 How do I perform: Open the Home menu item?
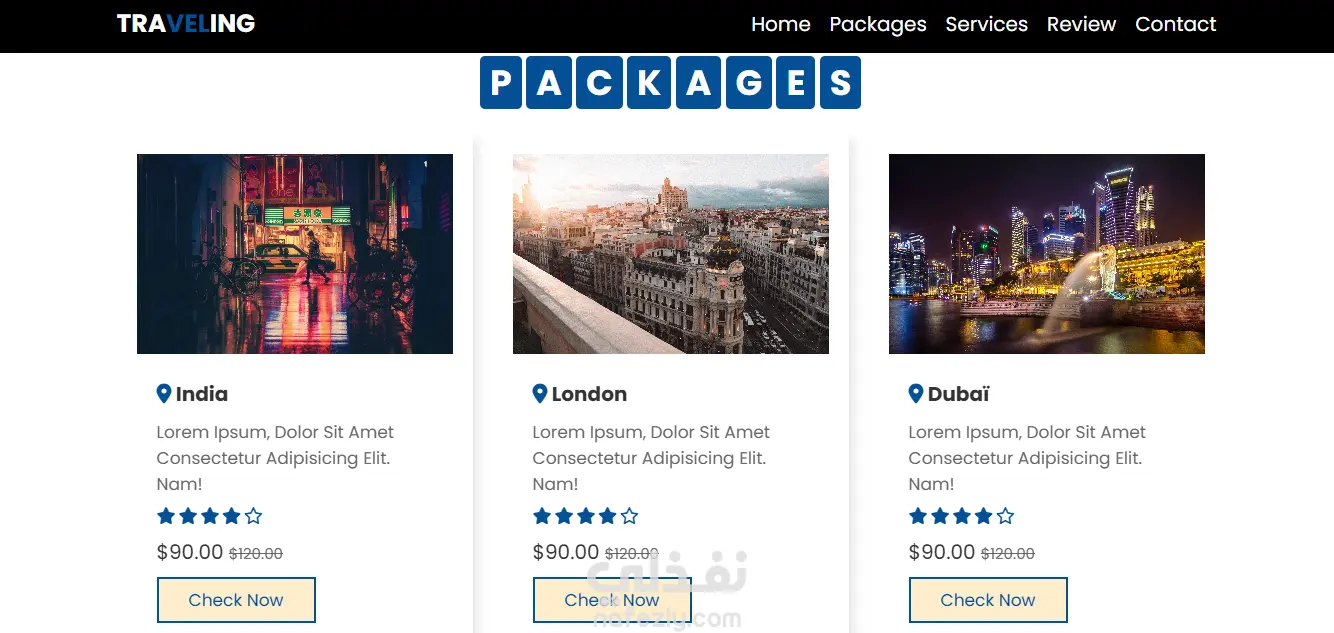[x=780, y=25]
